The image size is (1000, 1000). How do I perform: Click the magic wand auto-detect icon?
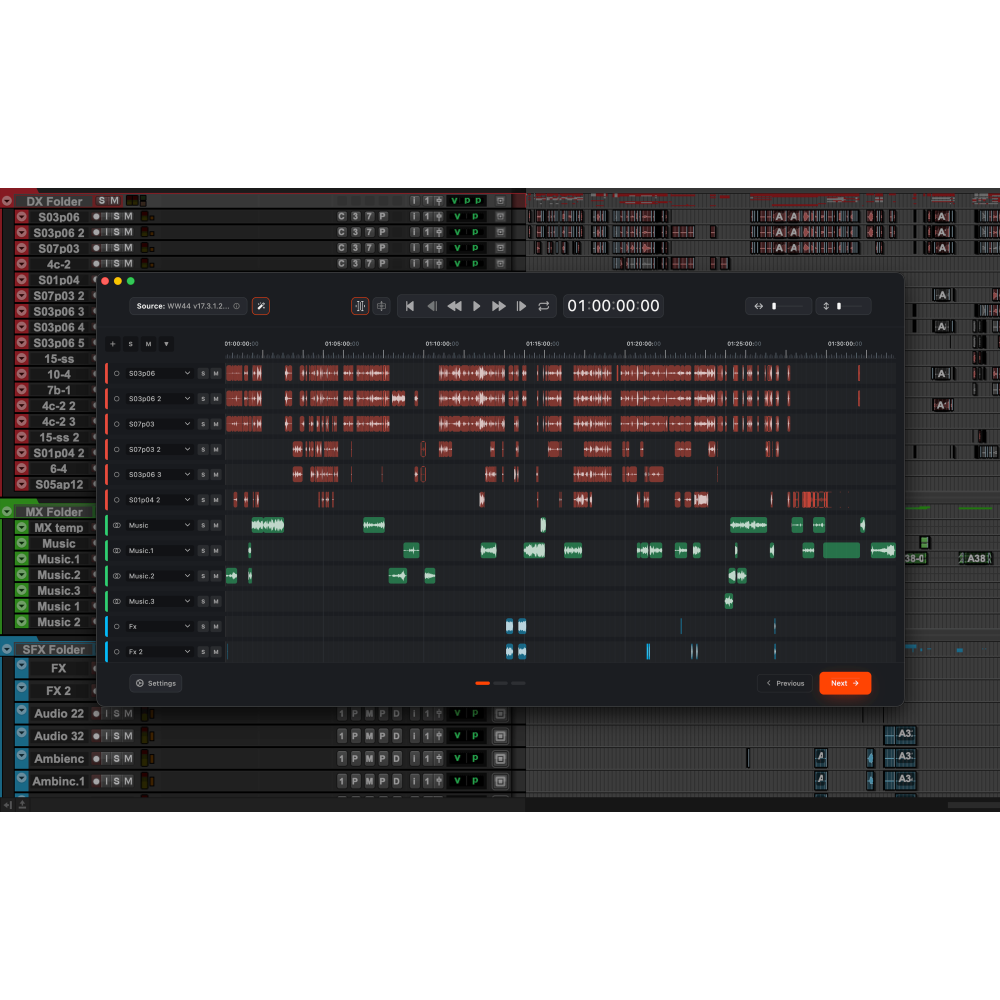click(x=261, y=306)
